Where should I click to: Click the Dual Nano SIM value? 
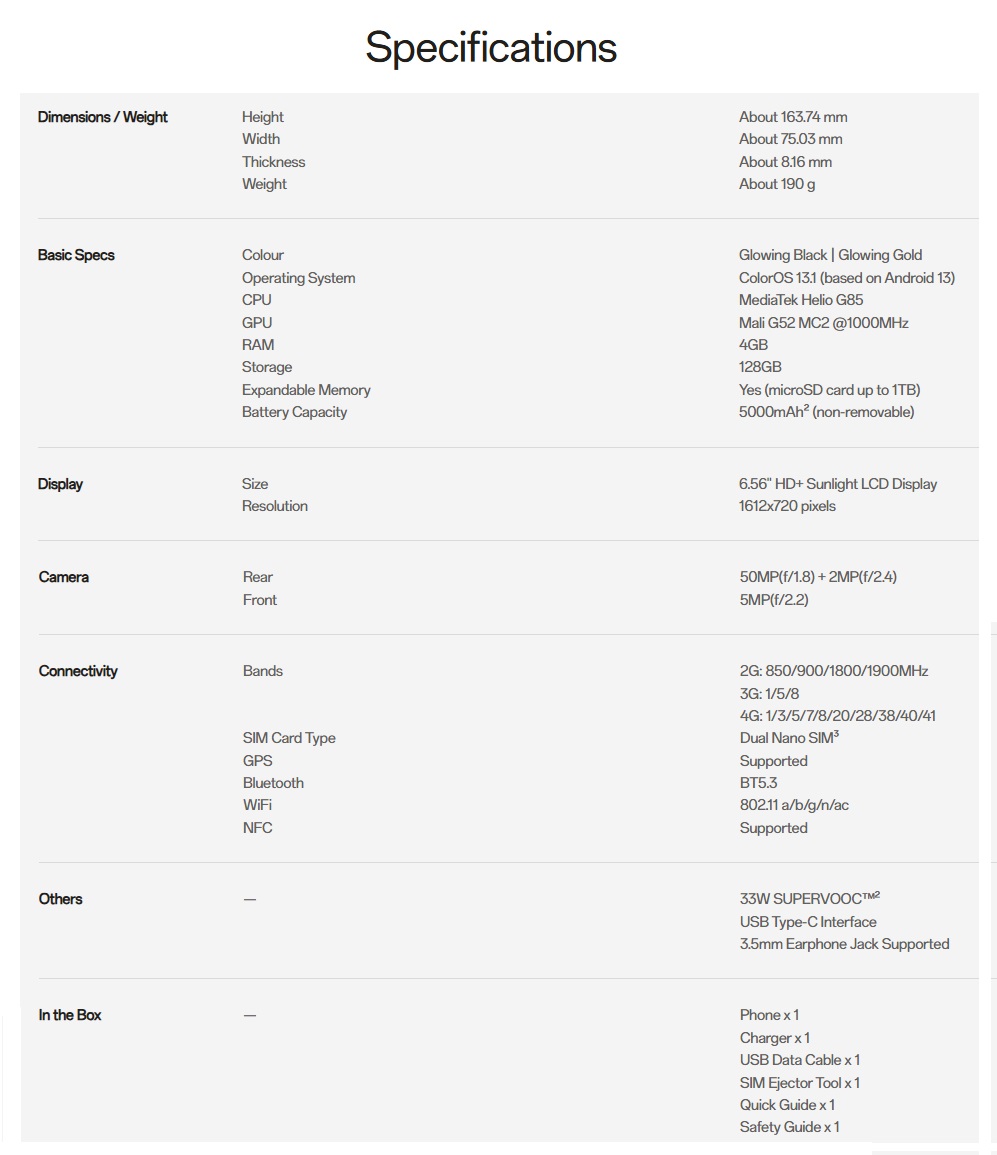(789, 738)
